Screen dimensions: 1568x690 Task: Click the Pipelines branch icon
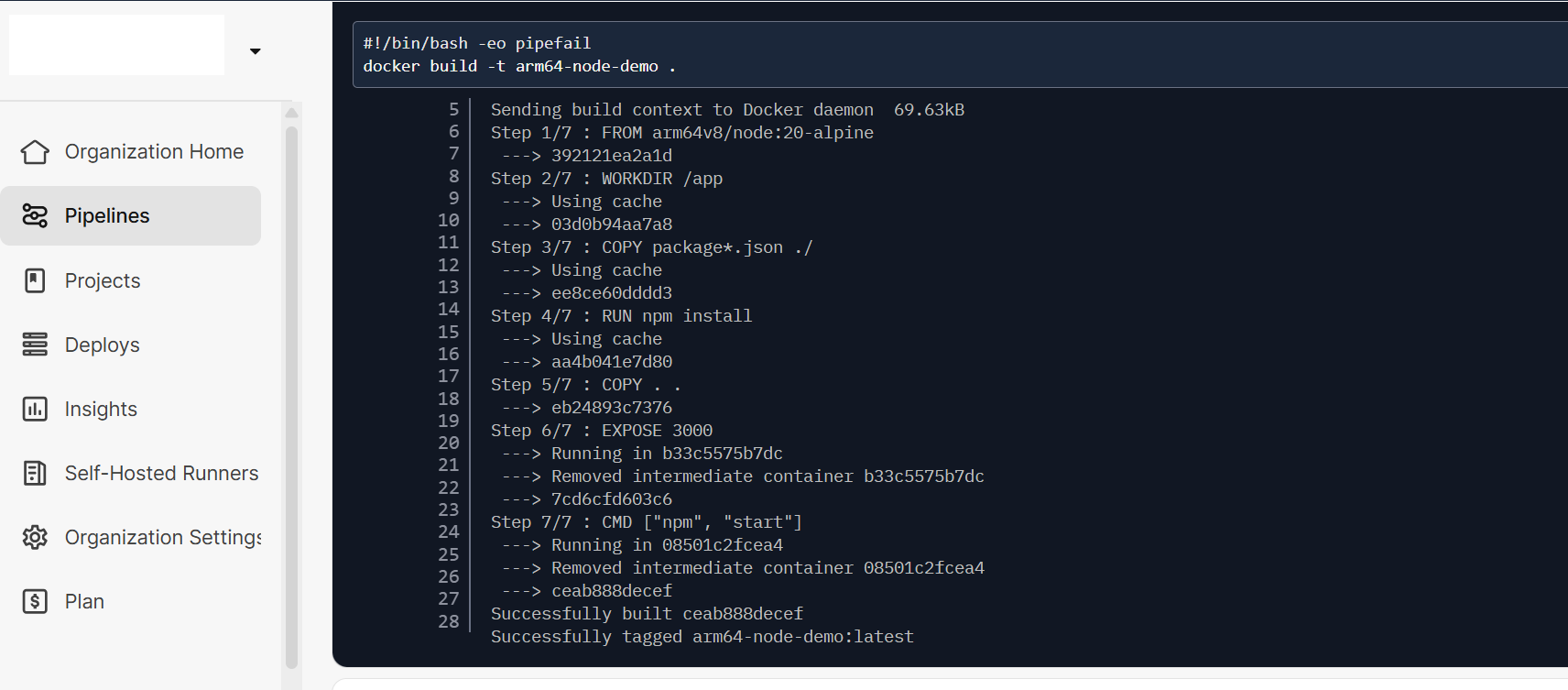tap(35, 215)
